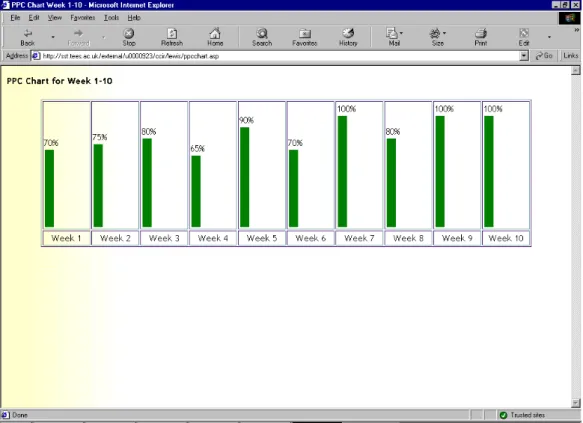Viewport: 583px width, 423px height.
Task: Open the Edit menu
Action: 34,18
